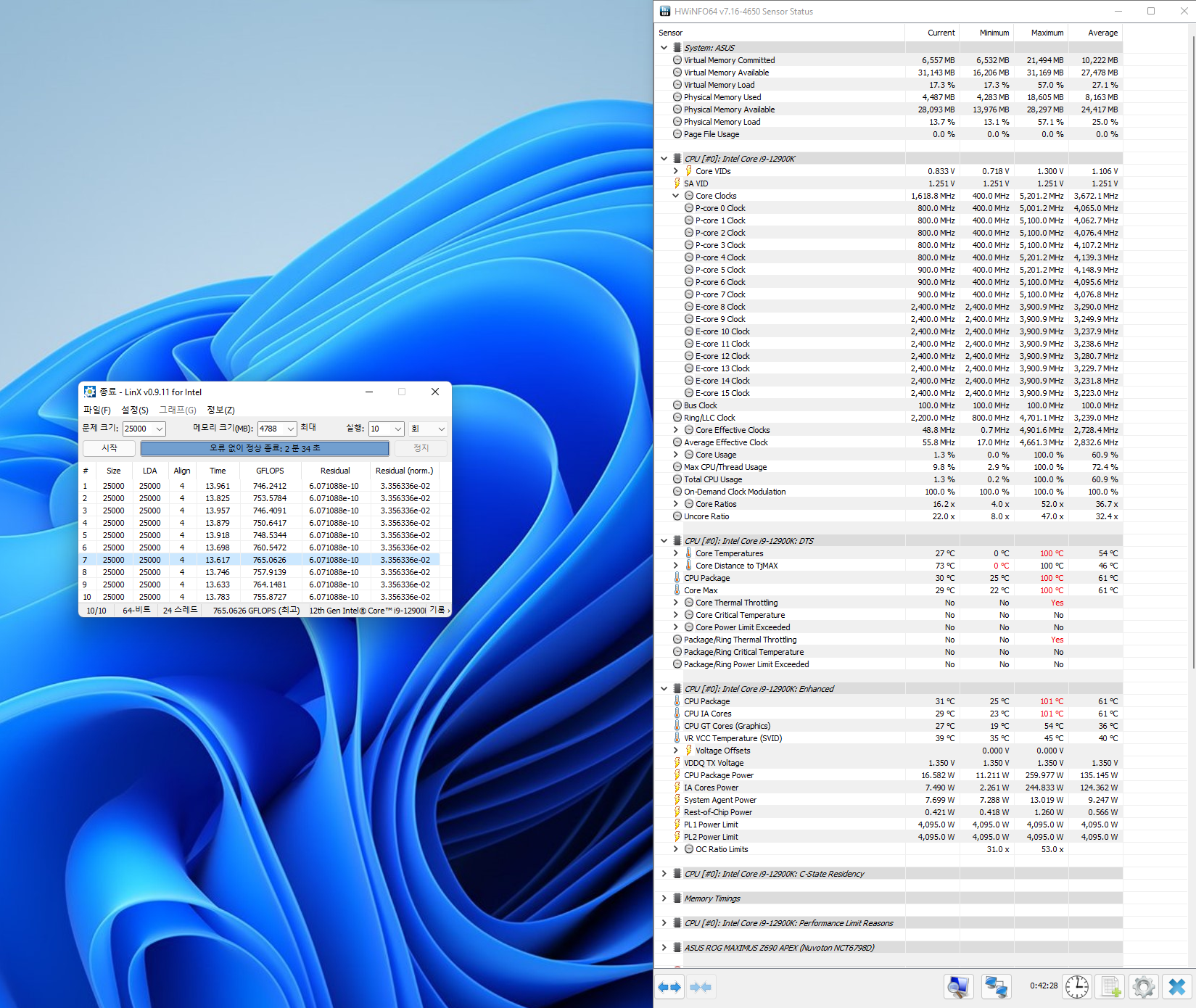Image resolution: width=1196 pixels, height=1008 pixels.
Task: Click the icon beside Ring/LLC Clock
Action: [677, 418]
